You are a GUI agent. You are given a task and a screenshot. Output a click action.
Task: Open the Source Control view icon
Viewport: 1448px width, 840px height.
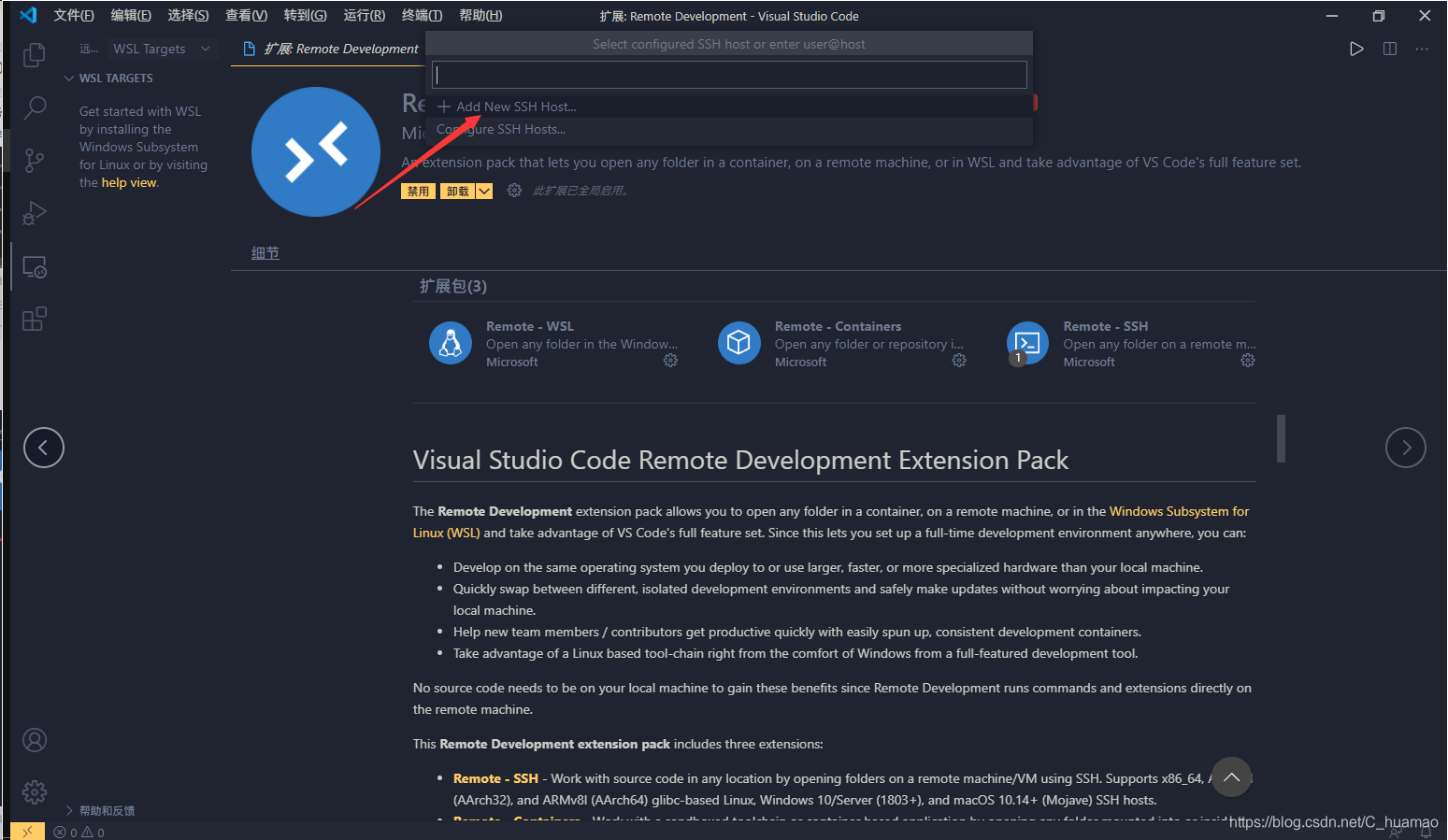pyautogui.click(x=35, y=161)
